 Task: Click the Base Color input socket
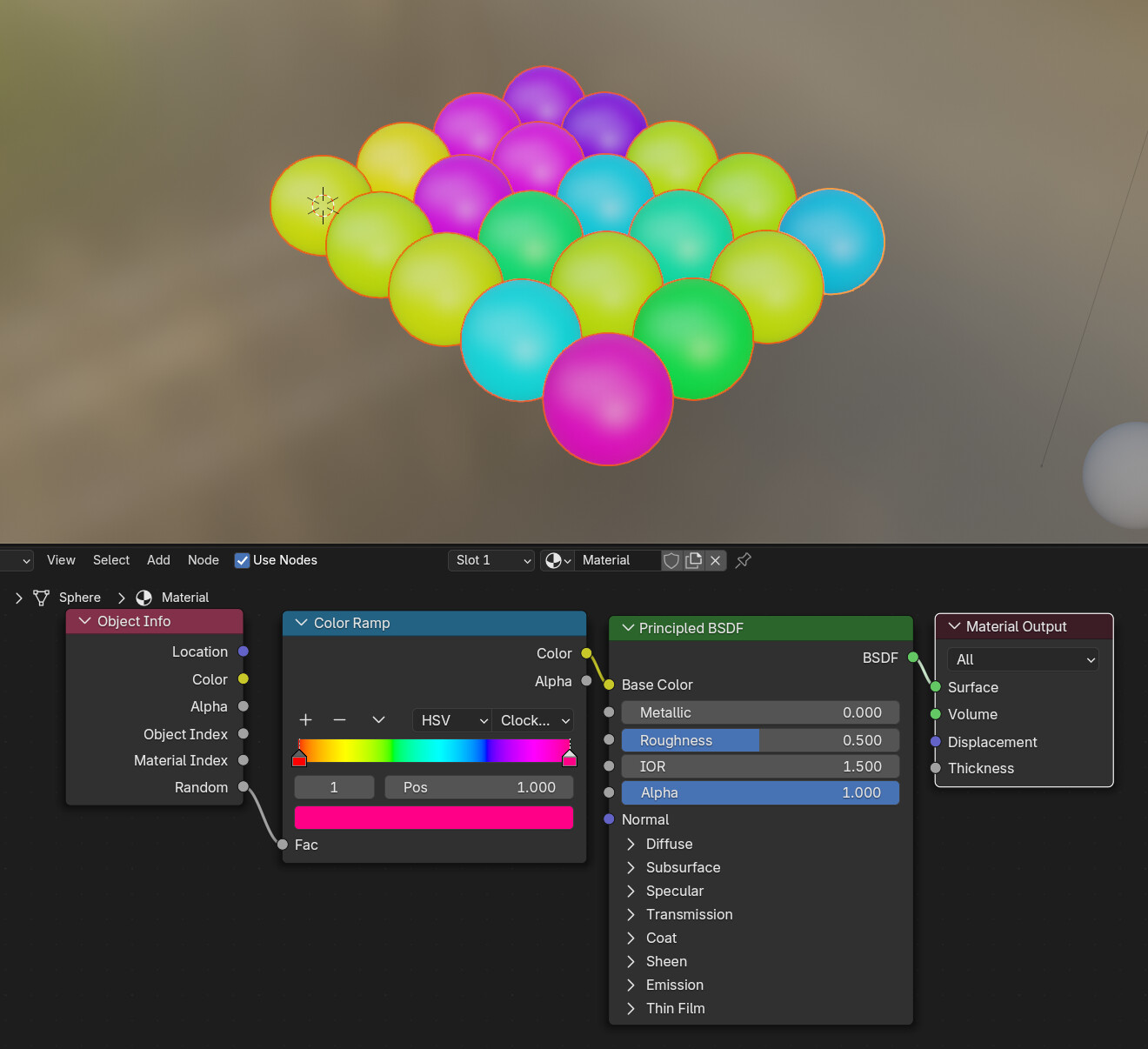609,685
